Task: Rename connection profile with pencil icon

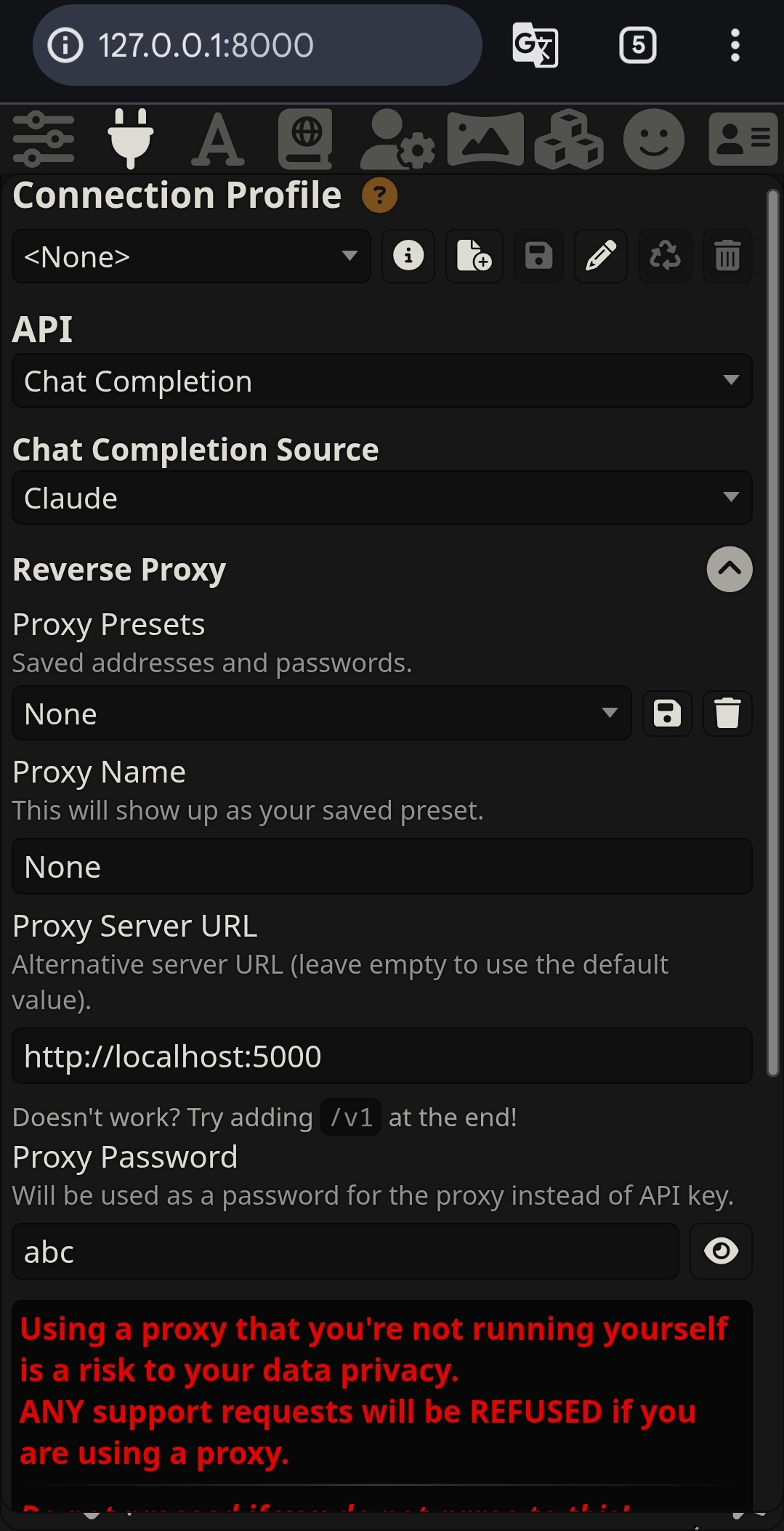Action: [601, 256]
